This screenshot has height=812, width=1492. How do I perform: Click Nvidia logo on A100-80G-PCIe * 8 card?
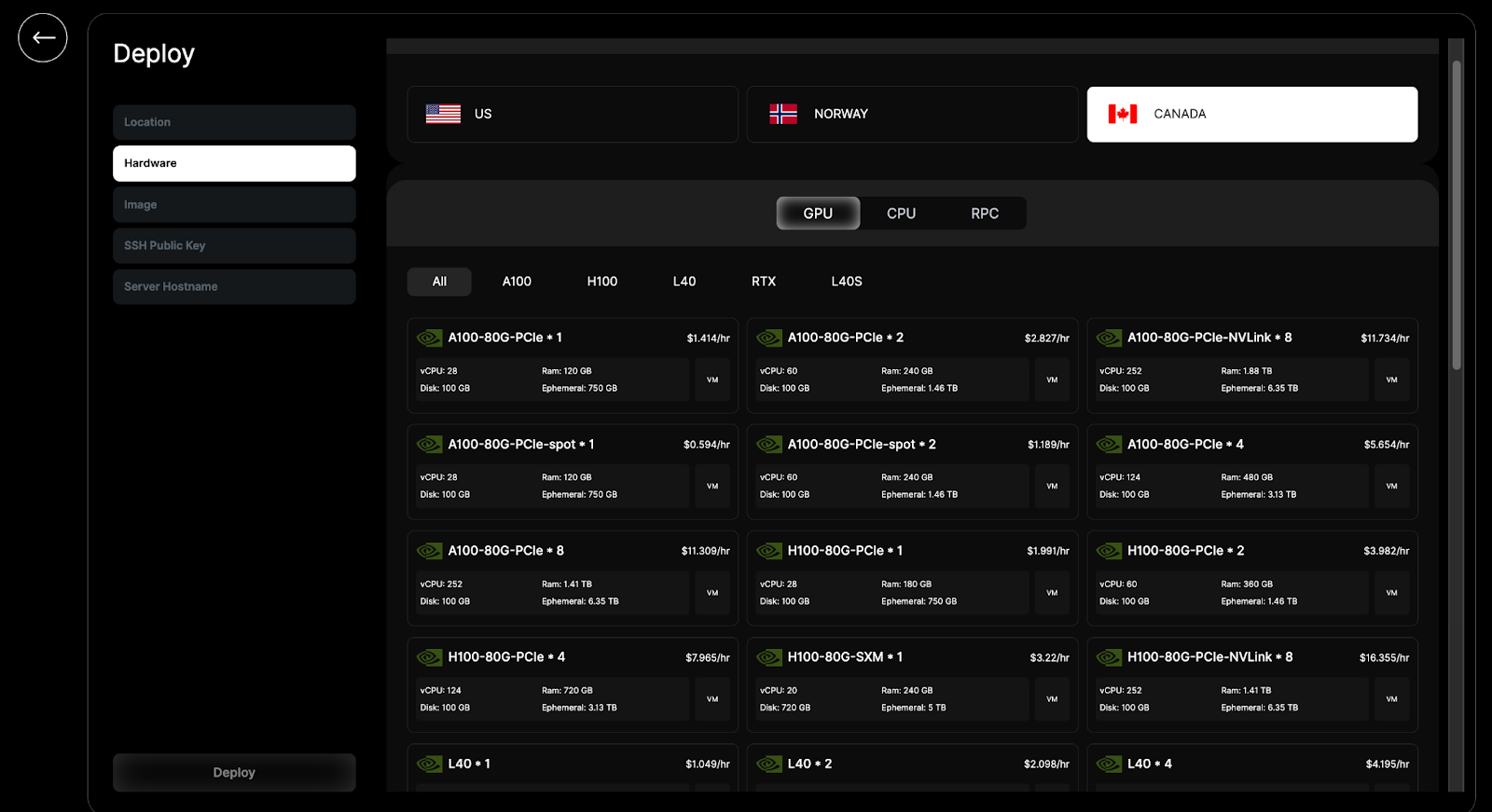pos(430,551)
